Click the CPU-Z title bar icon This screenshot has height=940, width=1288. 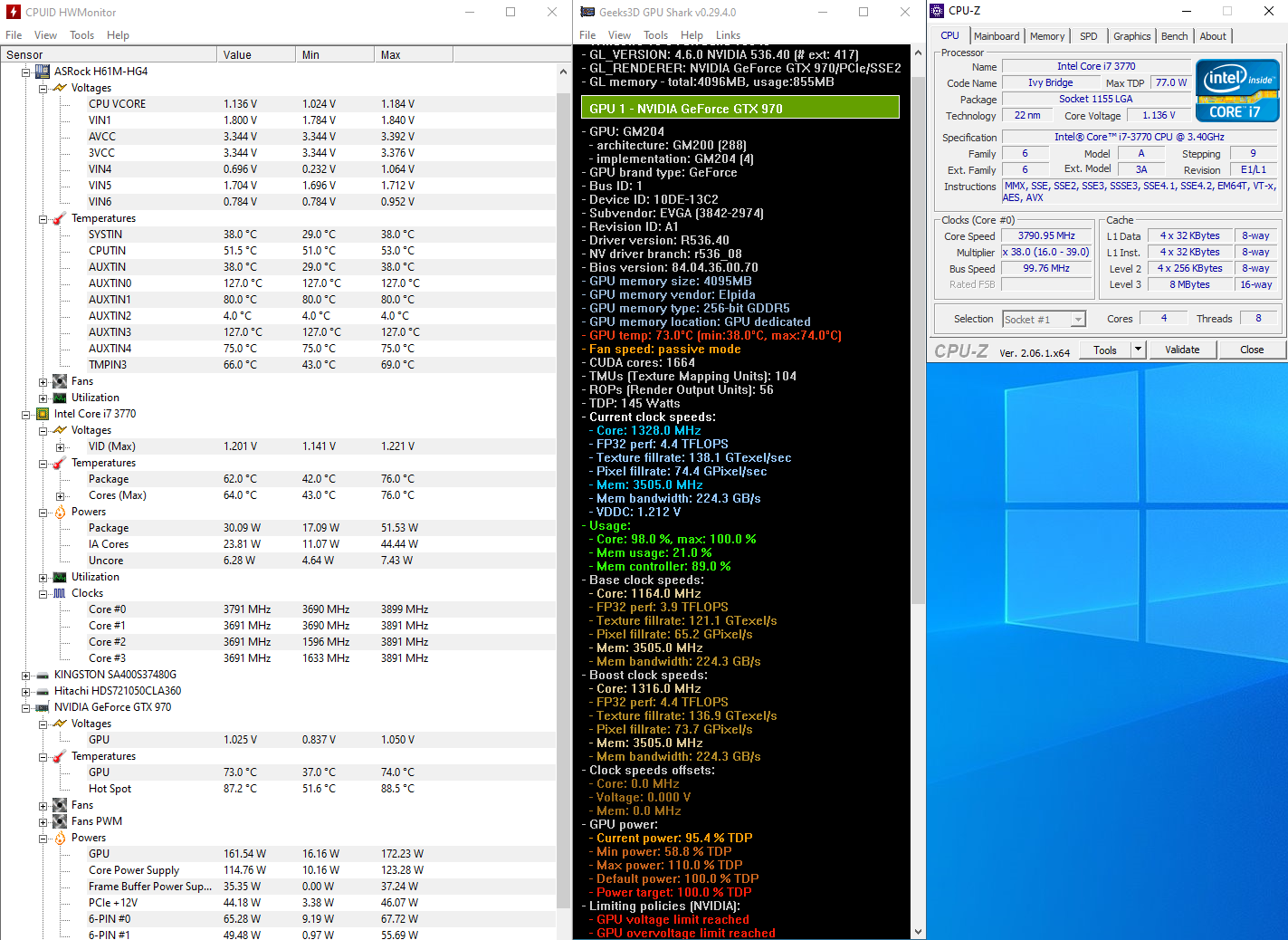point(937,11)
